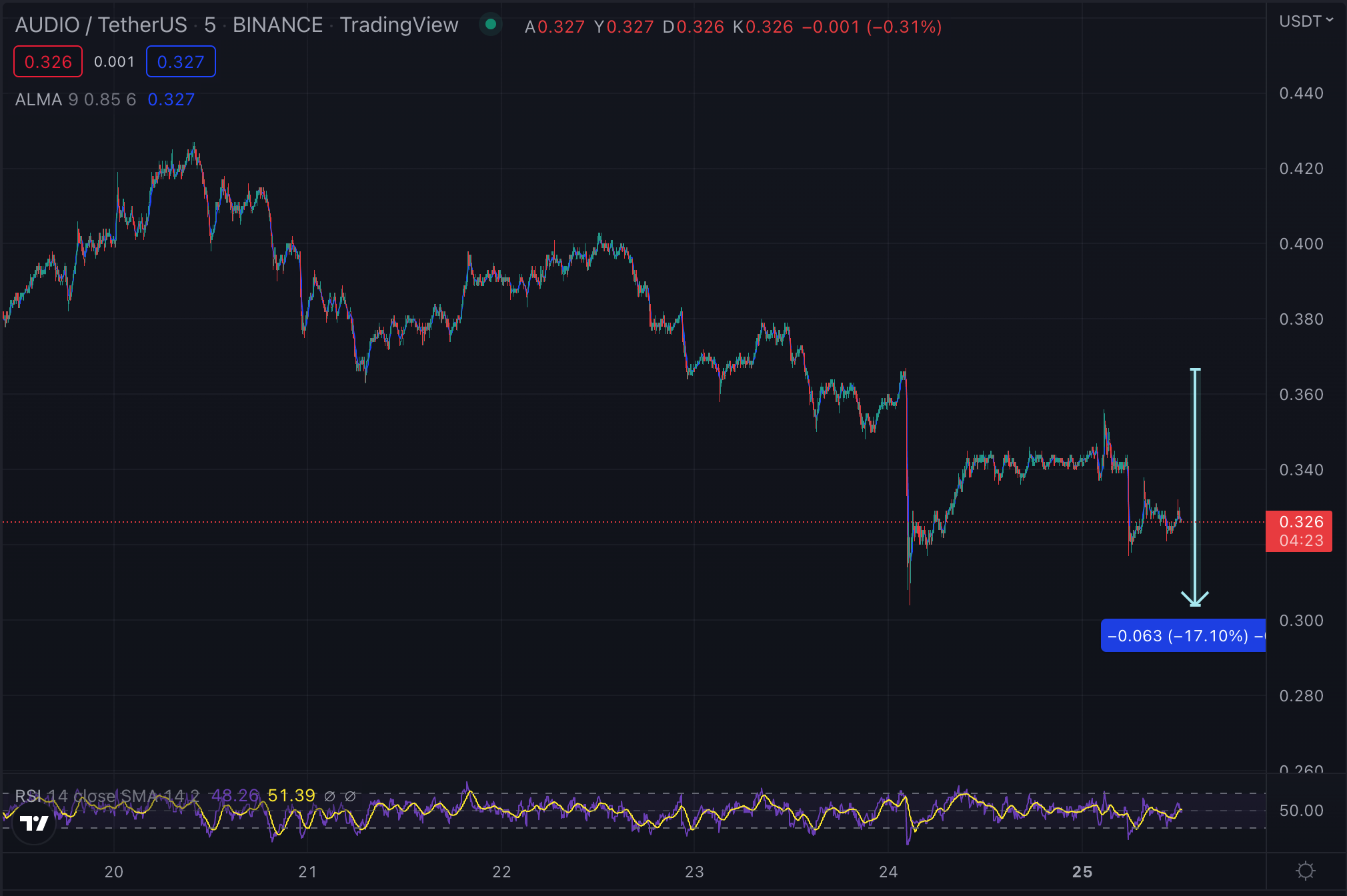This screenshot has width=1347, height=896.
Task: Click the red 0.326 countdown price label
Action: coord(1299,531)
